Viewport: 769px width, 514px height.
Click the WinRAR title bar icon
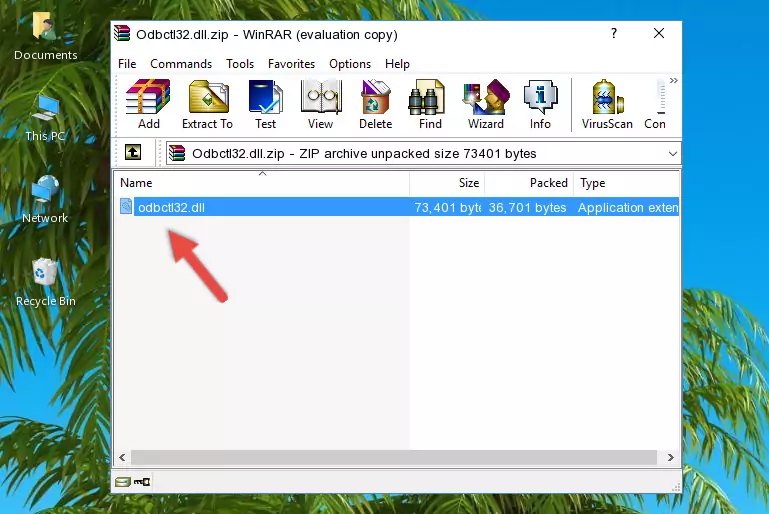pos(122,34)
